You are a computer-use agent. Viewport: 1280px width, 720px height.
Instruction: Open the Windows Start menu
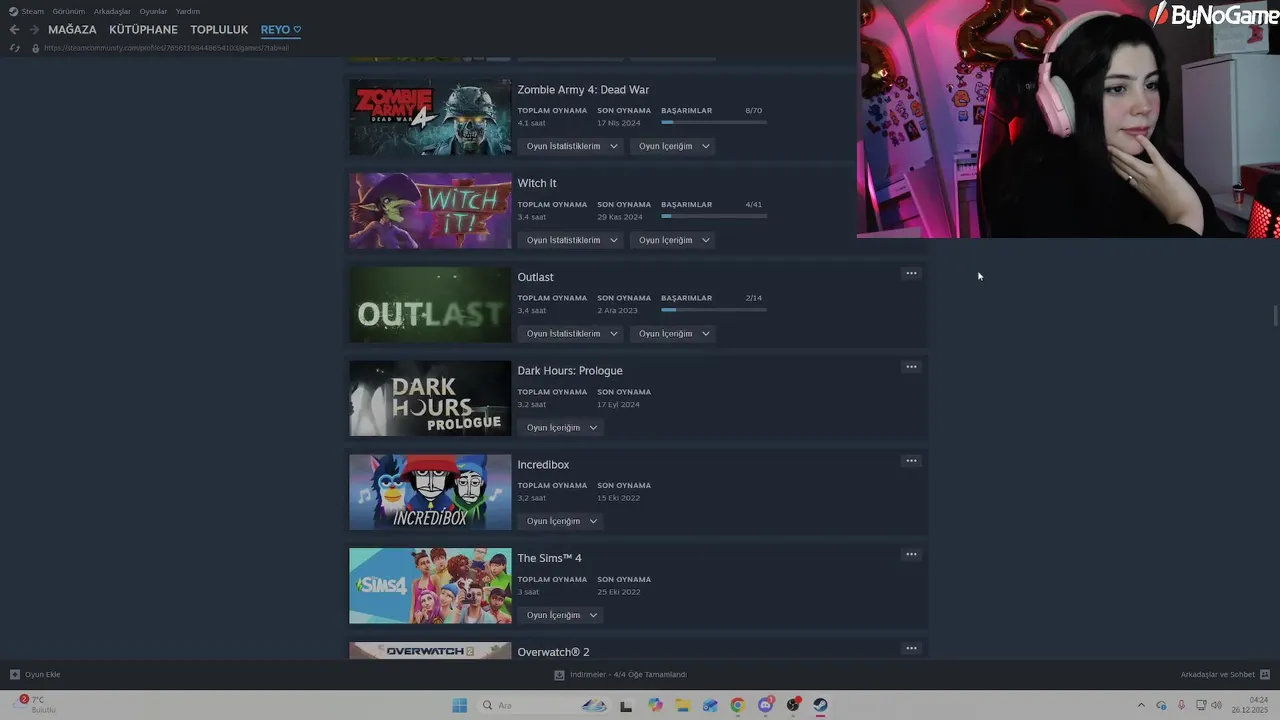(x=459, y=705)
